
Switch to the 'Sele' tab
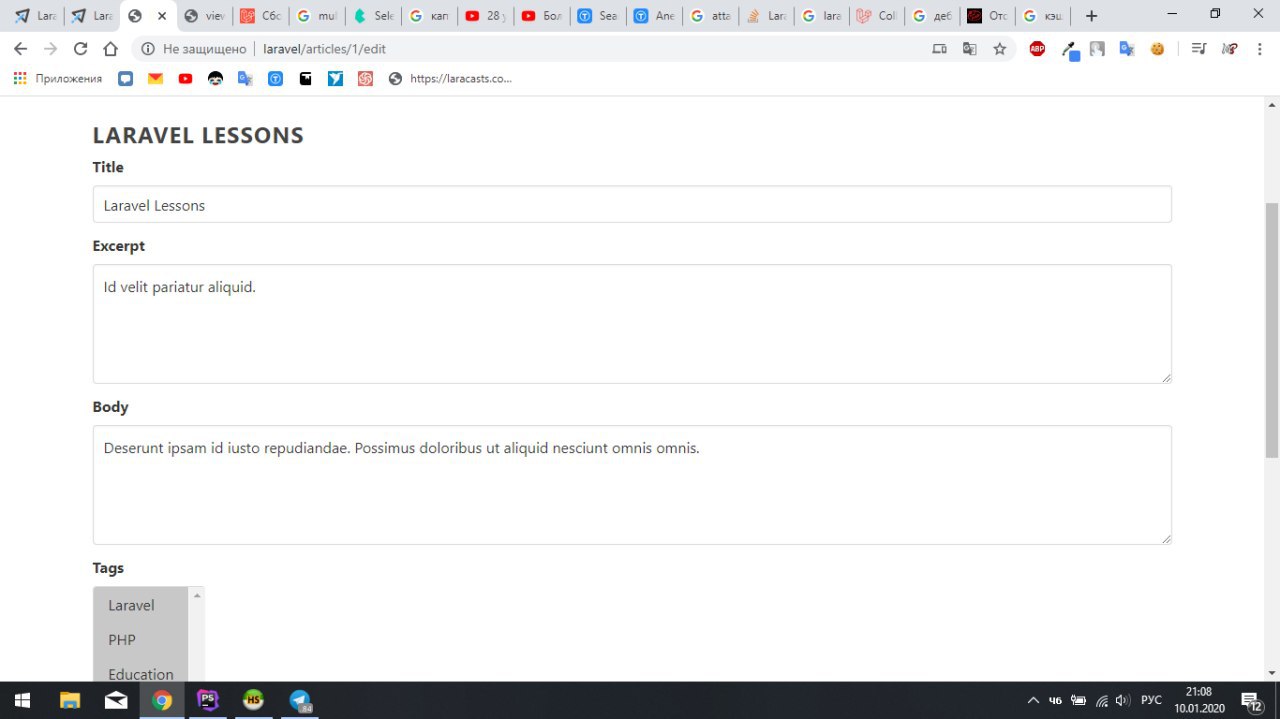pyautogui.click(x=373, y=16)
